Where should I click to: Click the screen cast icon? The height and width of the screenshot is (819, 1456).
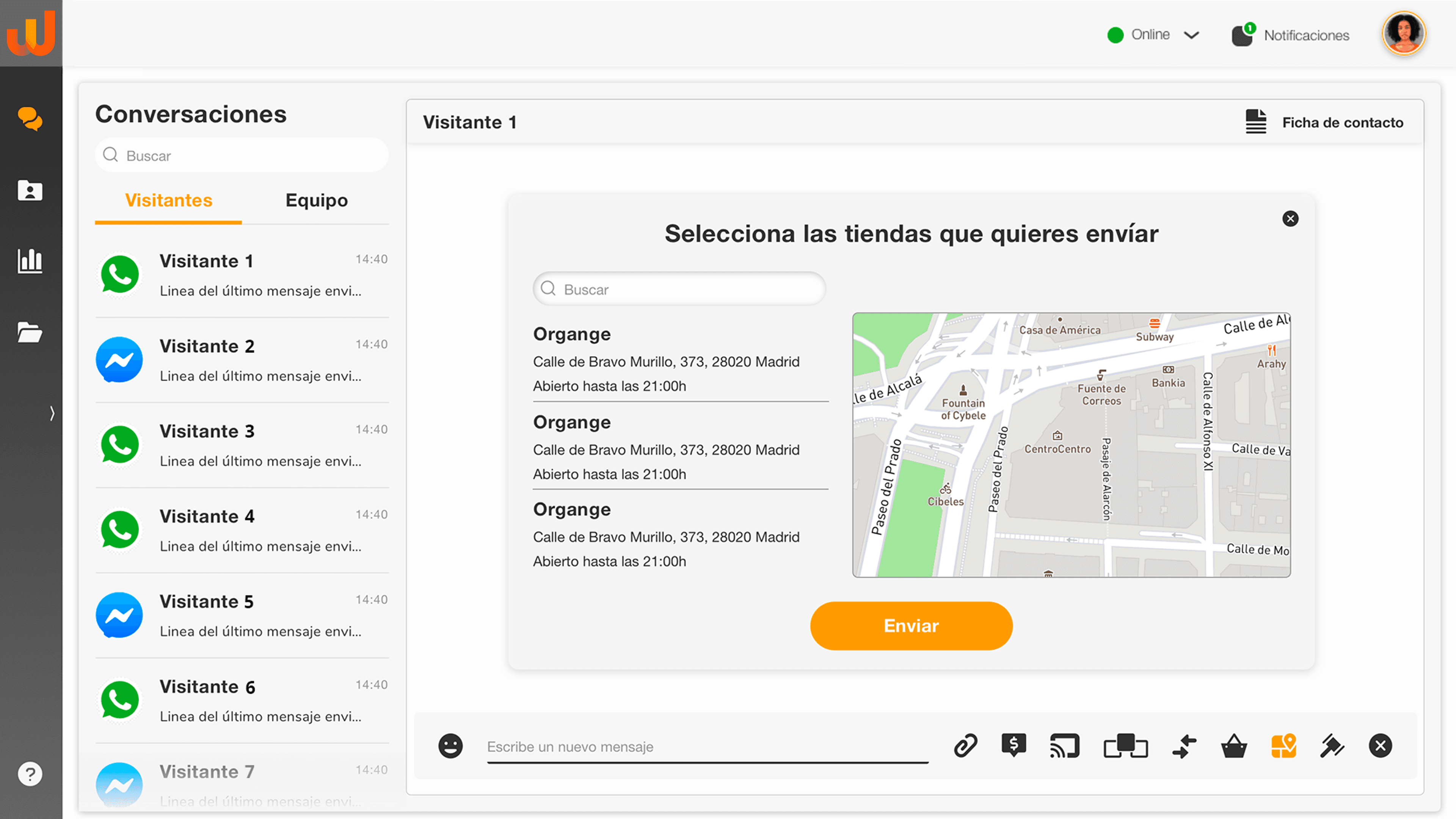coord(1064,745)
